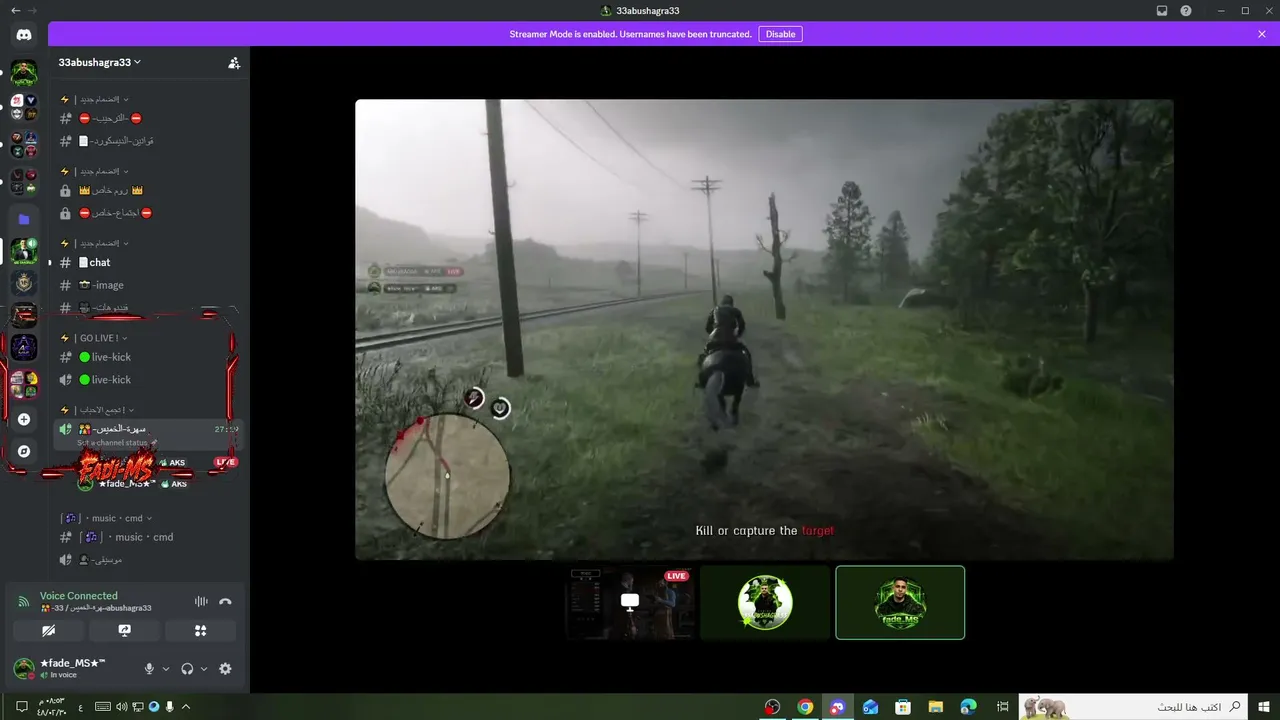Set a channel status for the voice channel

[x=116, y=443]
